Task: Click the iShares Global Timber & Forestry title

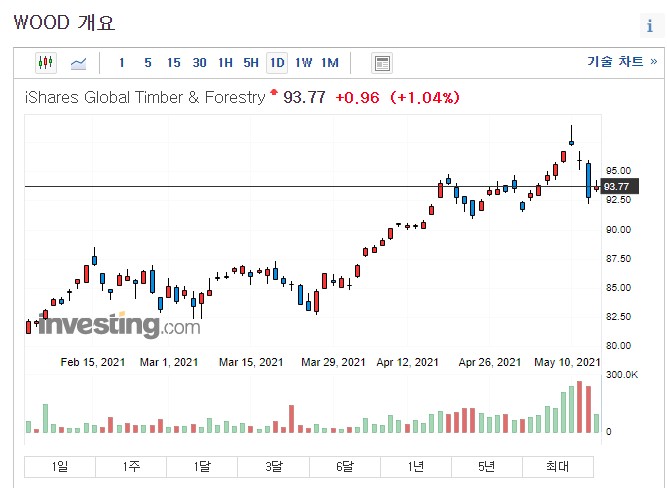Action: (x=145, y=97)
